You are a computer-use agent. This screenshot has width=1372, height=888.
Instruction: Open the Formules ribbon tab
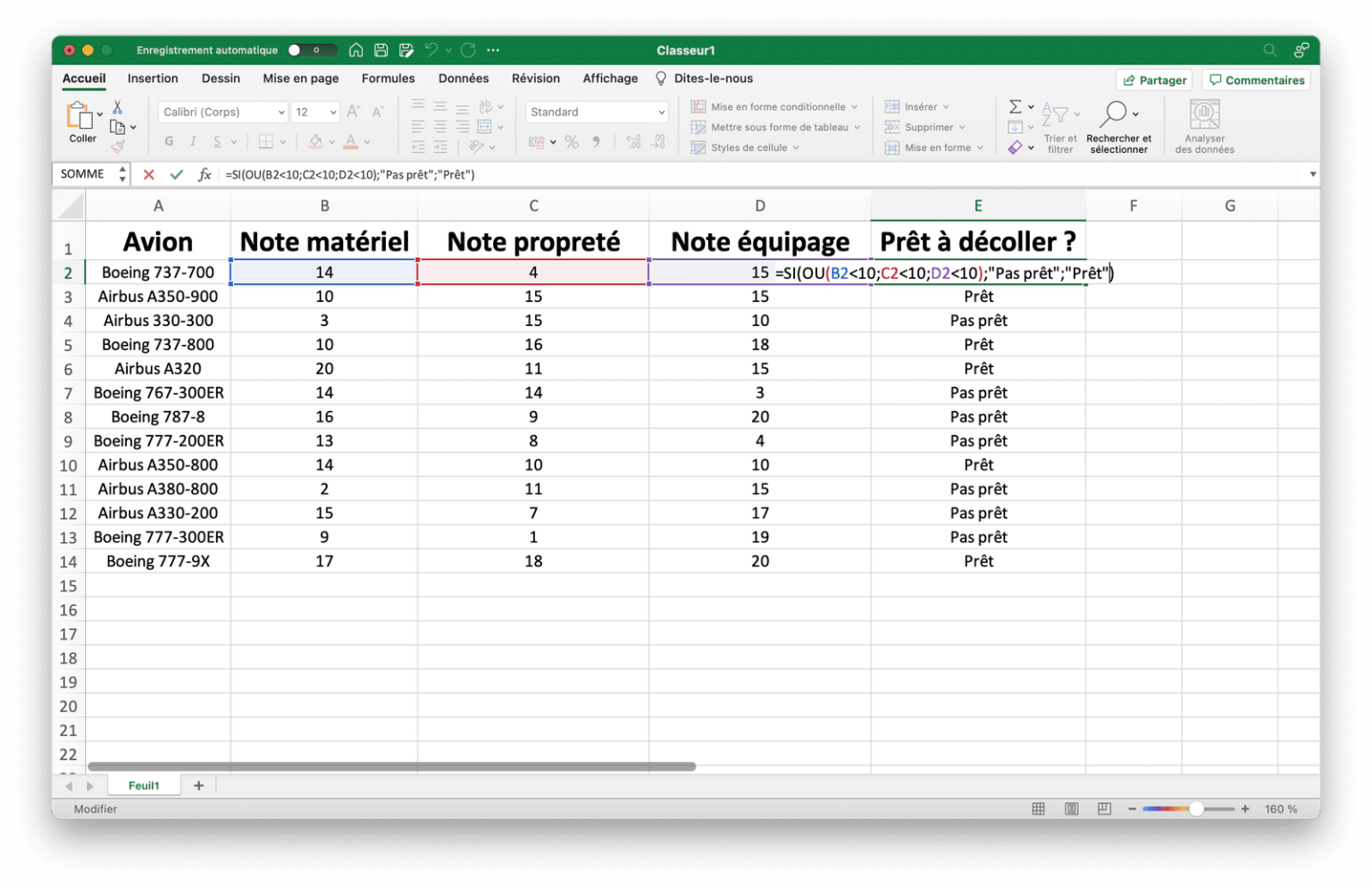point(388,79)
